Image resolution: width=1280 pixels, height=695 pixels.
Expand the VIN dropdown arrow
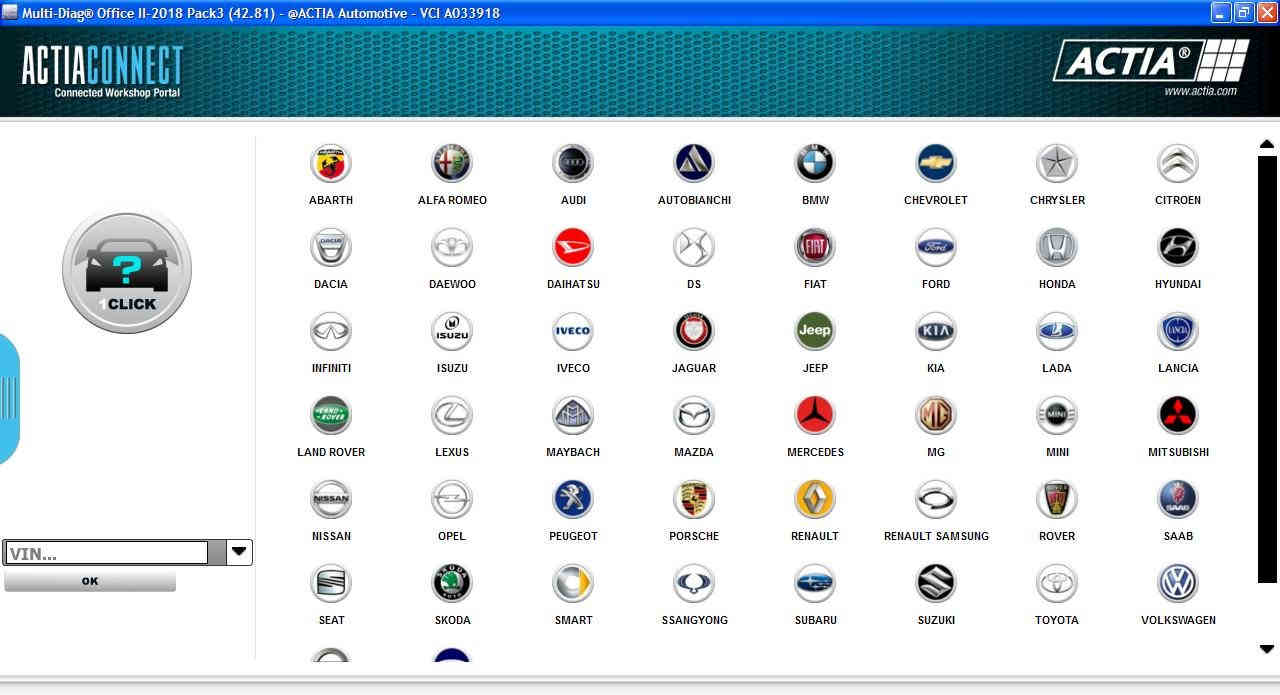(239, 551)
